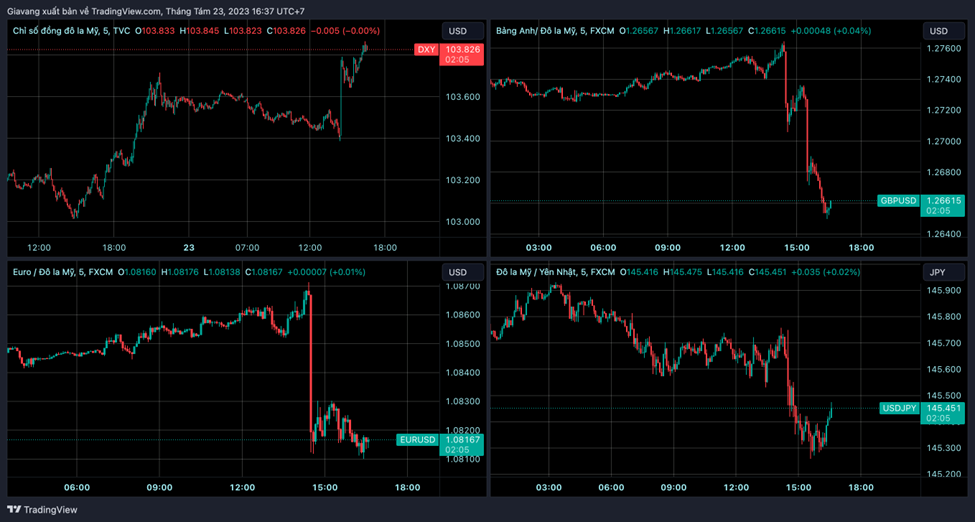Click the red DXY symbol label
The height and width of the screenshot is (522, 975).
(x=426, y=49)
